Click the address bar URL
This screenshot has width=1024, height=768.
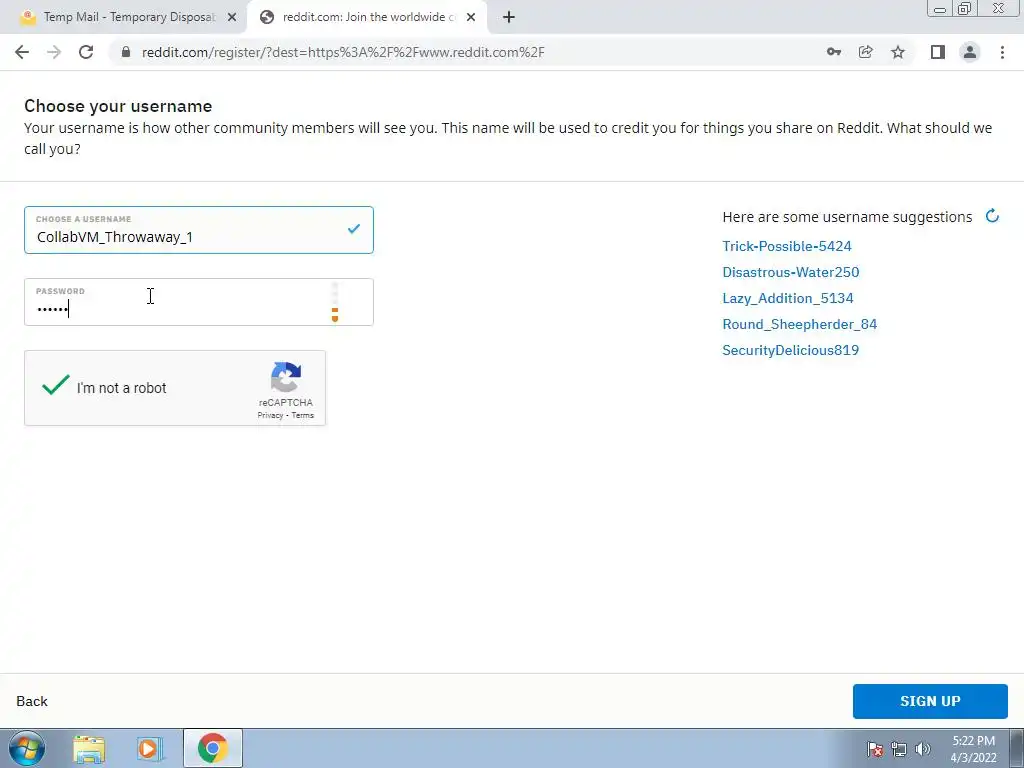343,52
